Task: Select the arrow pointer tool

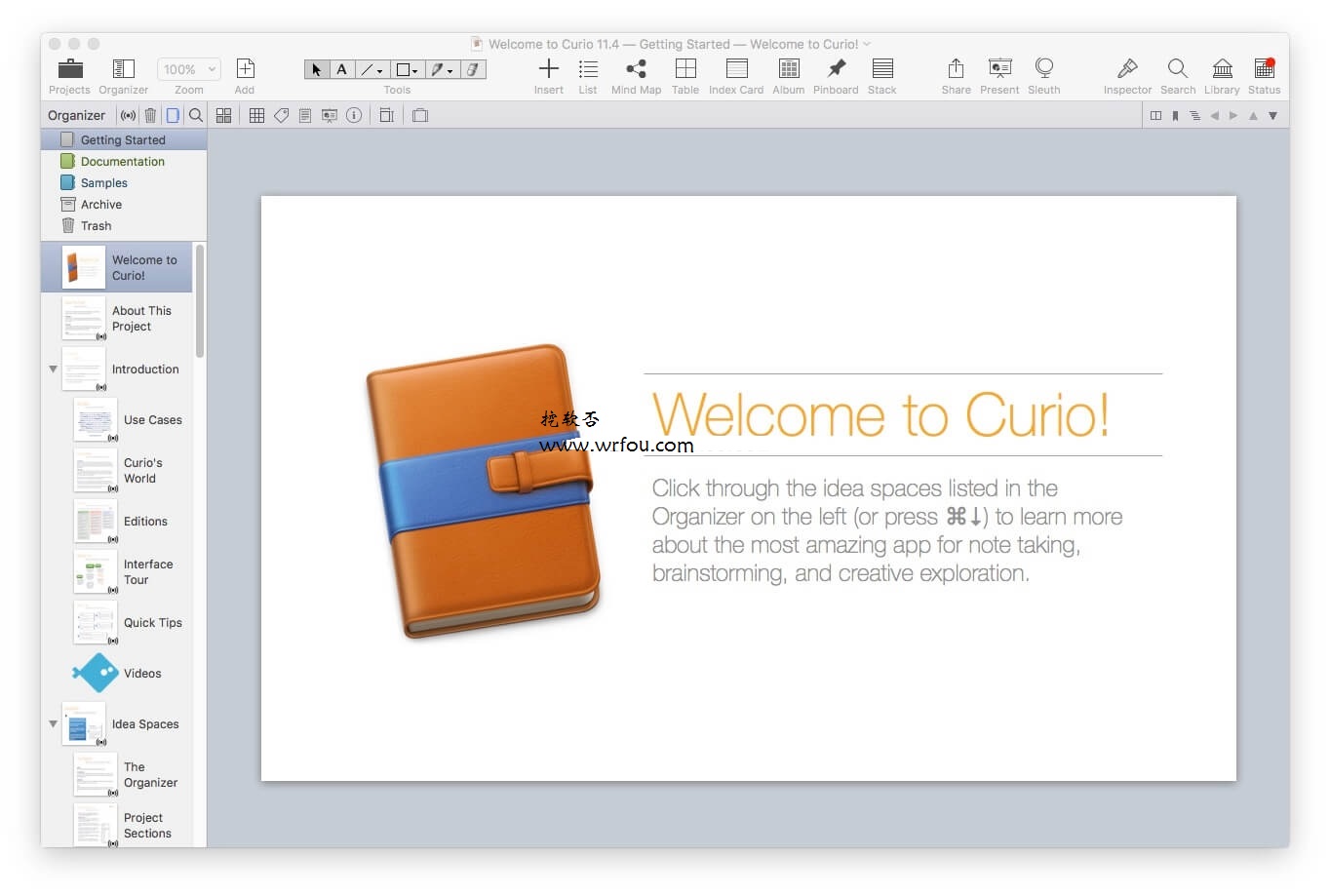Action: pyautogui.click(x=316, y=69)
